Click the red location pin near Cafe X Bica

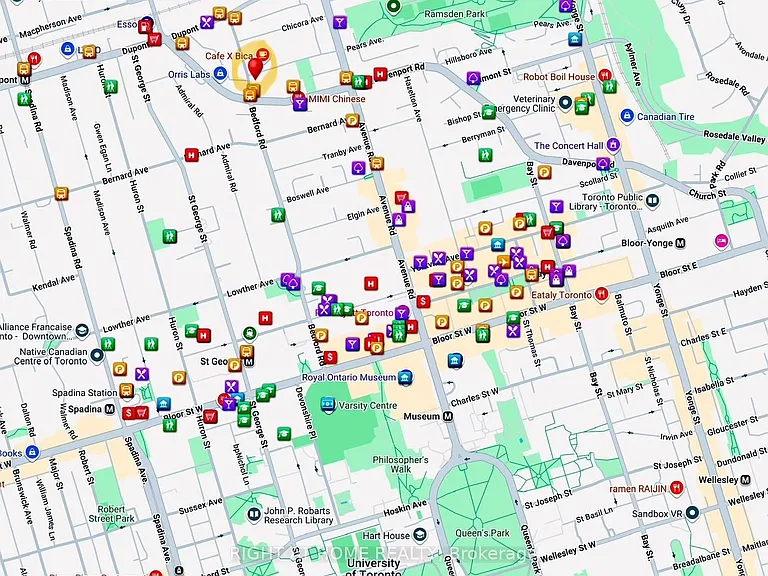click(255, 68)
